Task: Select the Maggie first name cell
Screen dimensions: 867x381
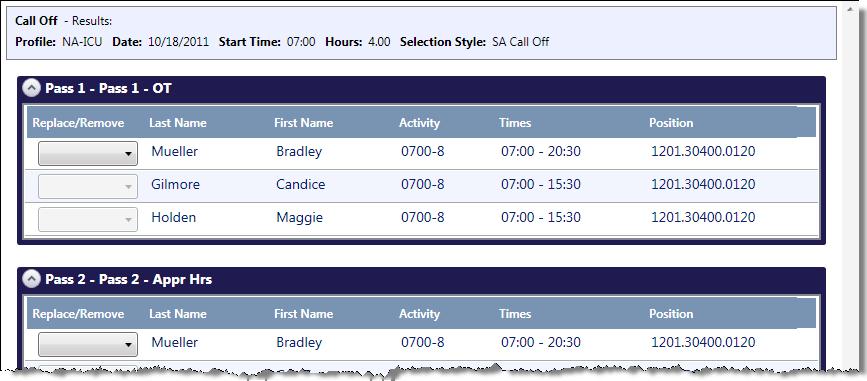Action: click(x=299, y=218)
